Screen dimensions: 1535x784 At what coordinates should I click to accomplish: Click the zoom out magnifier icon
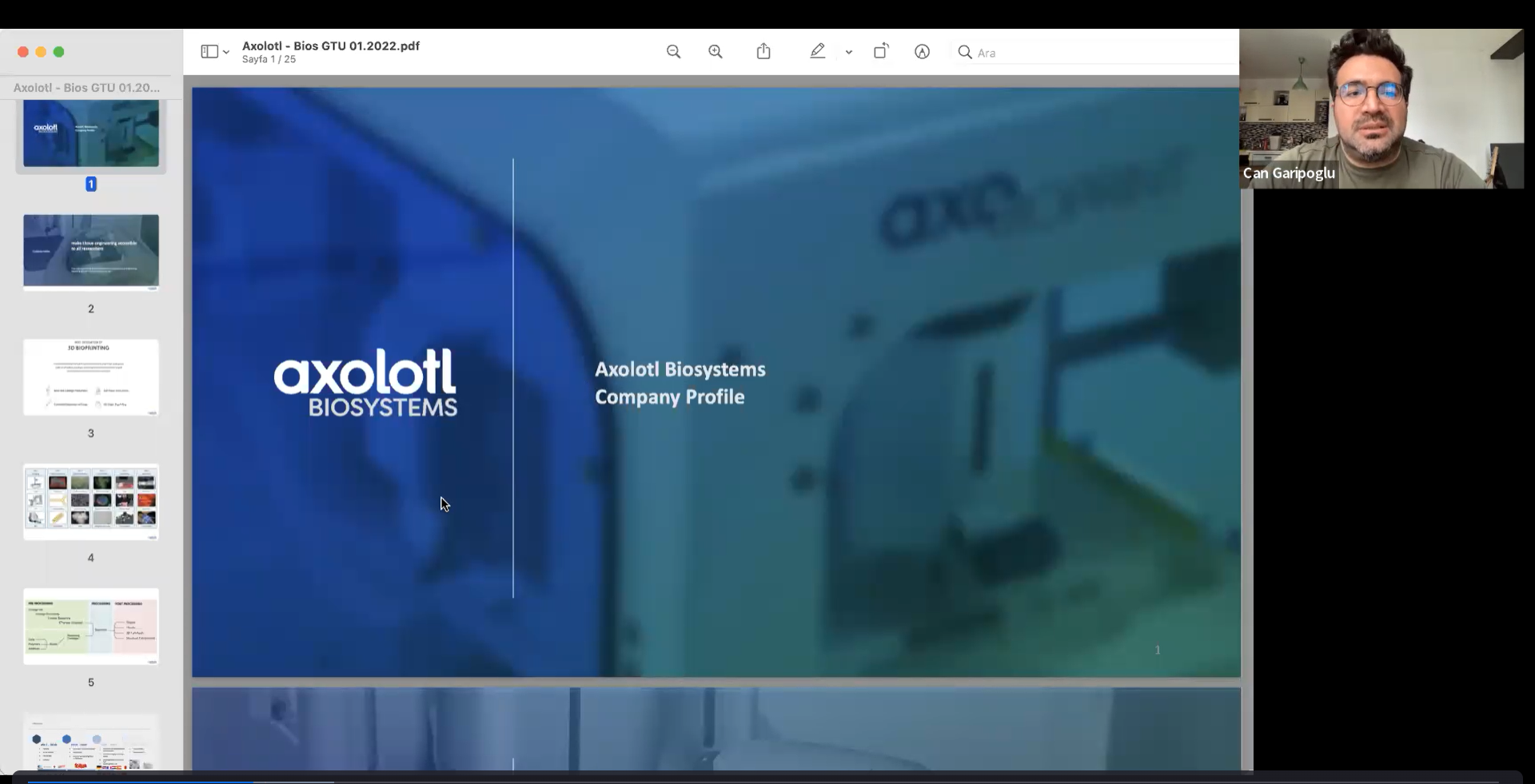point(673,52)
